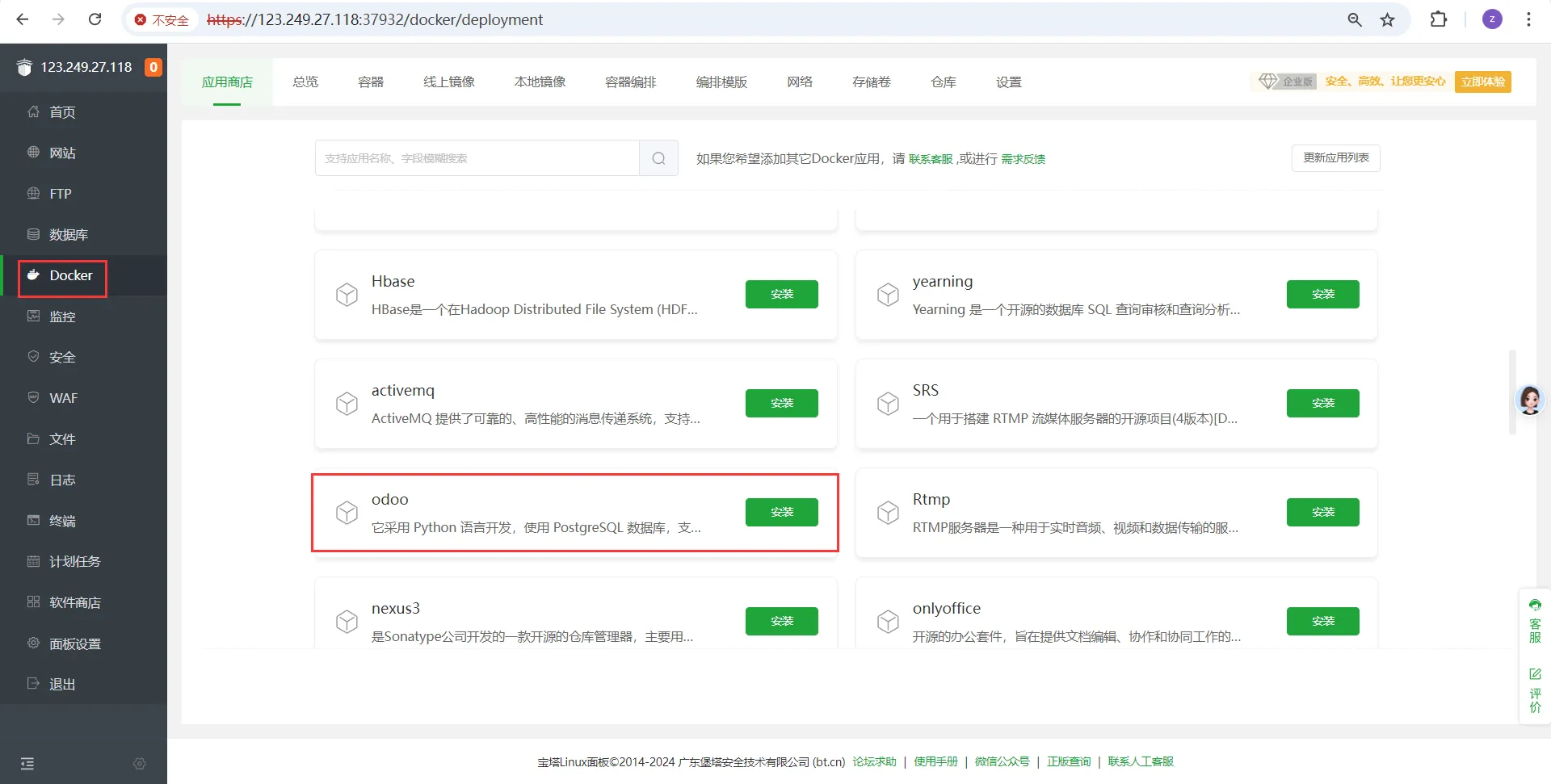This screenshot has height=784, width=1551.
Task: Click the orange notification badge showing 0
Action: click(x=153, y=67)
